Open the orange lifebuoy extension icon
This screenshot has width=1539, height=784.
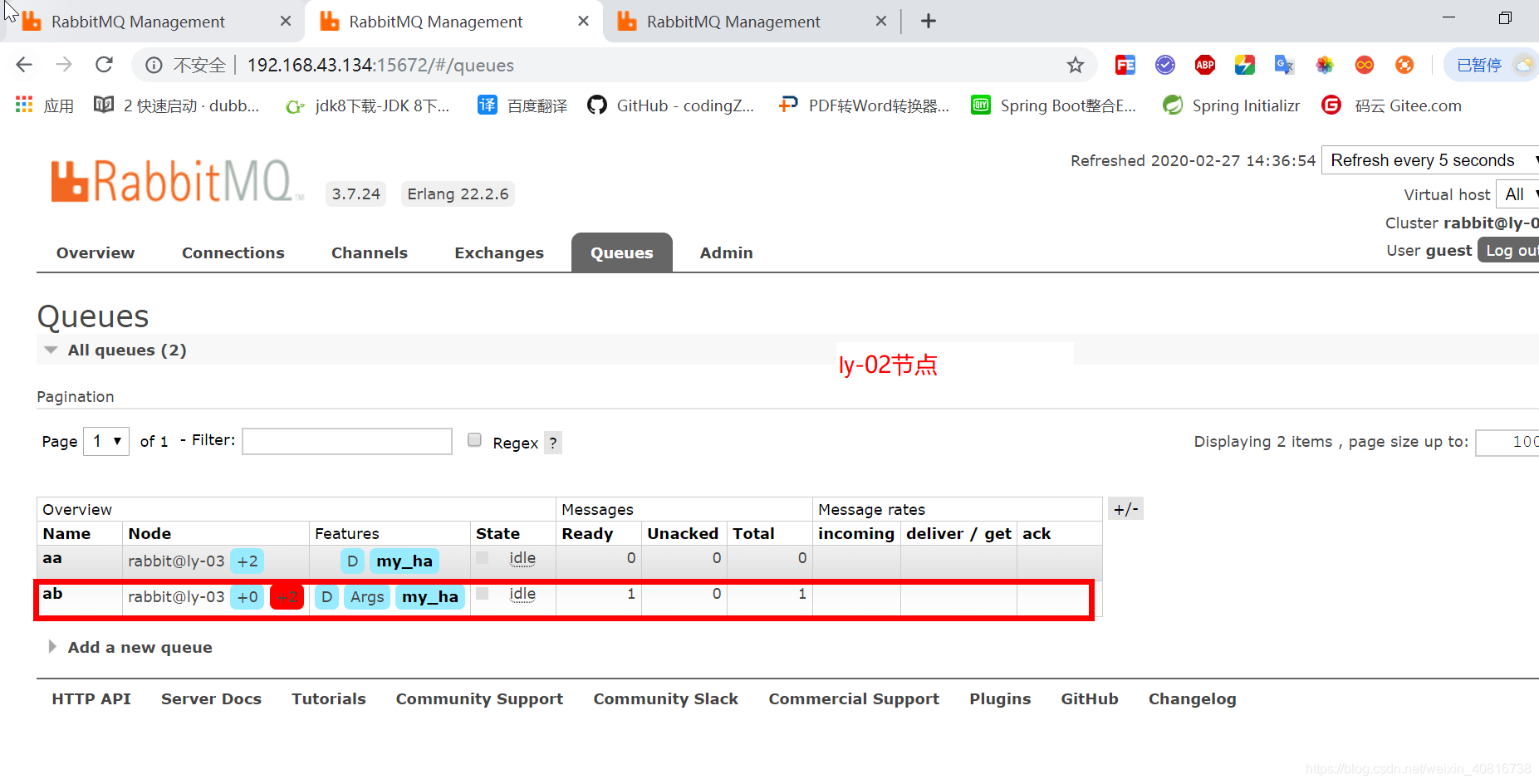point(1404,65)
